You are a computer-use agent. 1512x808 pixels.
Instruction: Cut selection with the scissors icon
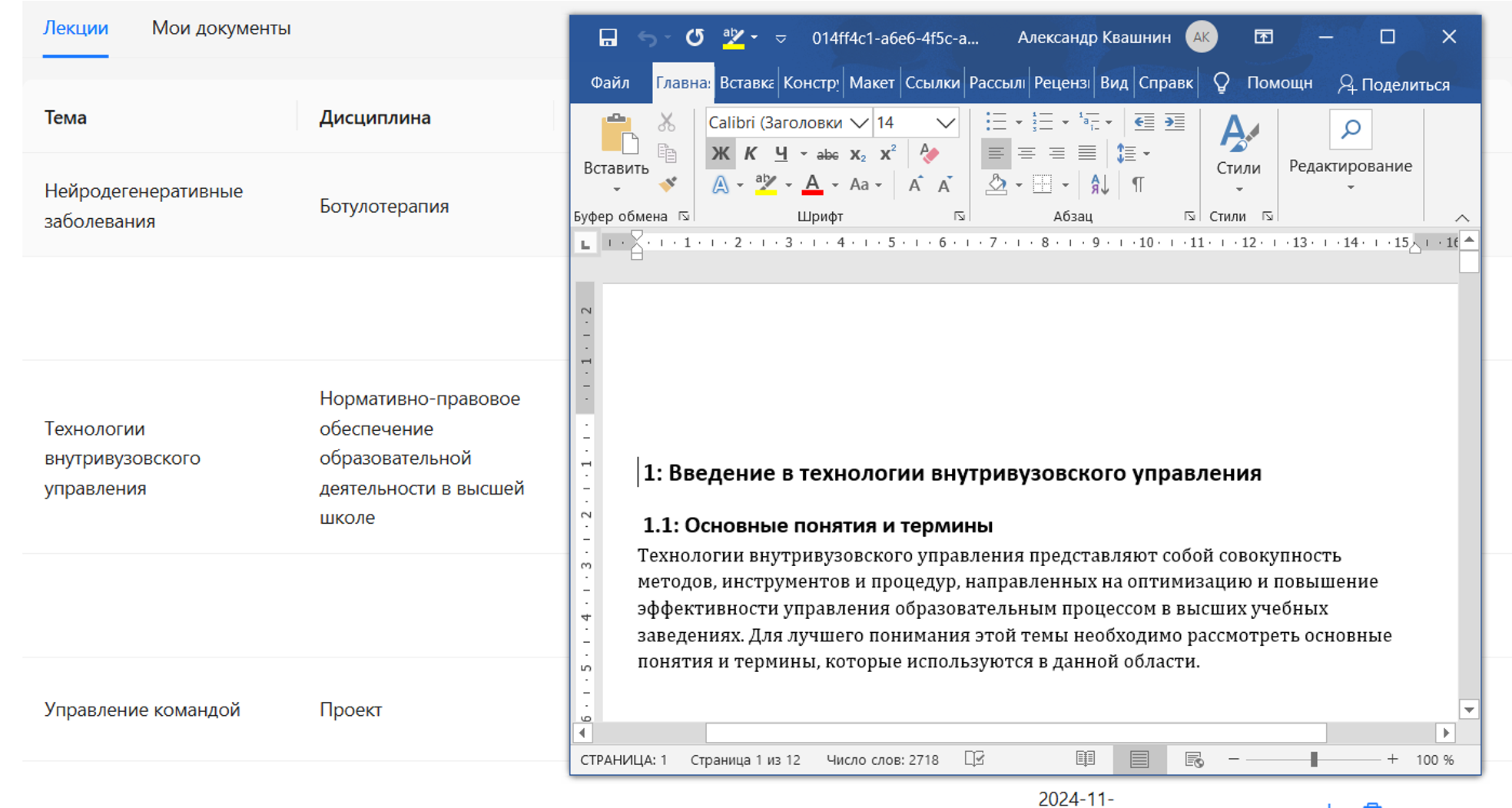pyautogui.click(x=666, y=122)
